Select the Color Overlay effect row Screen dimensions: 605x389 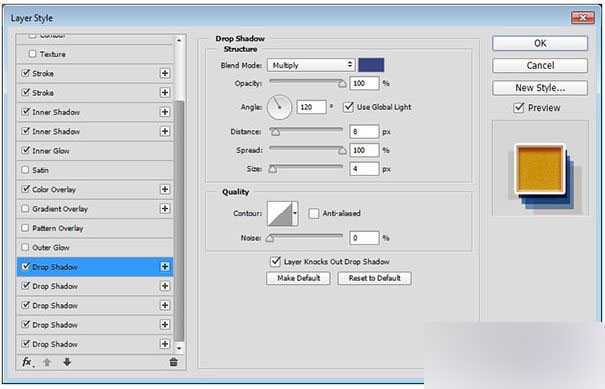95,189
